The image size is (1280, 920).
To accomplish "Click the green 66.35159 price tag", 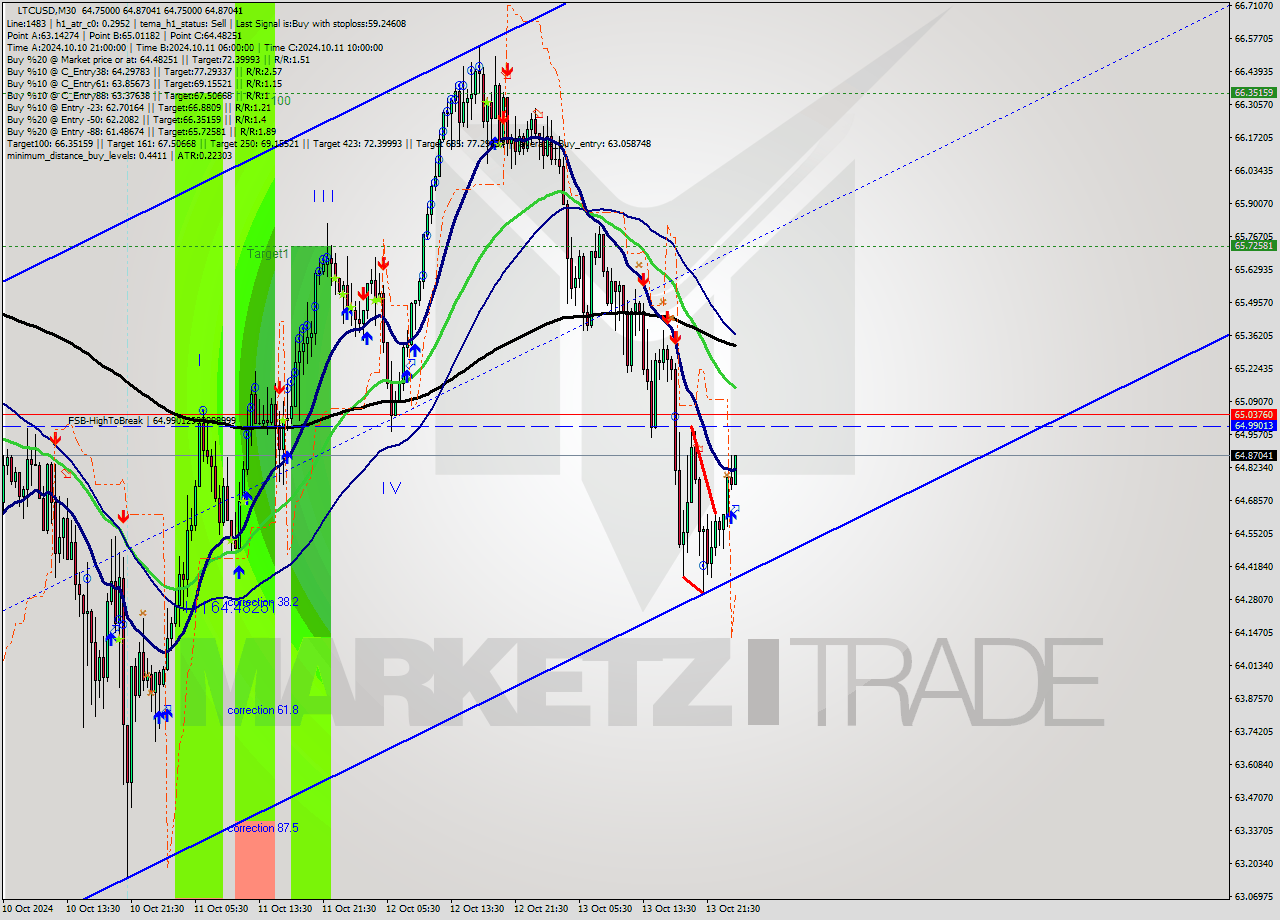I will point(1253,92).
